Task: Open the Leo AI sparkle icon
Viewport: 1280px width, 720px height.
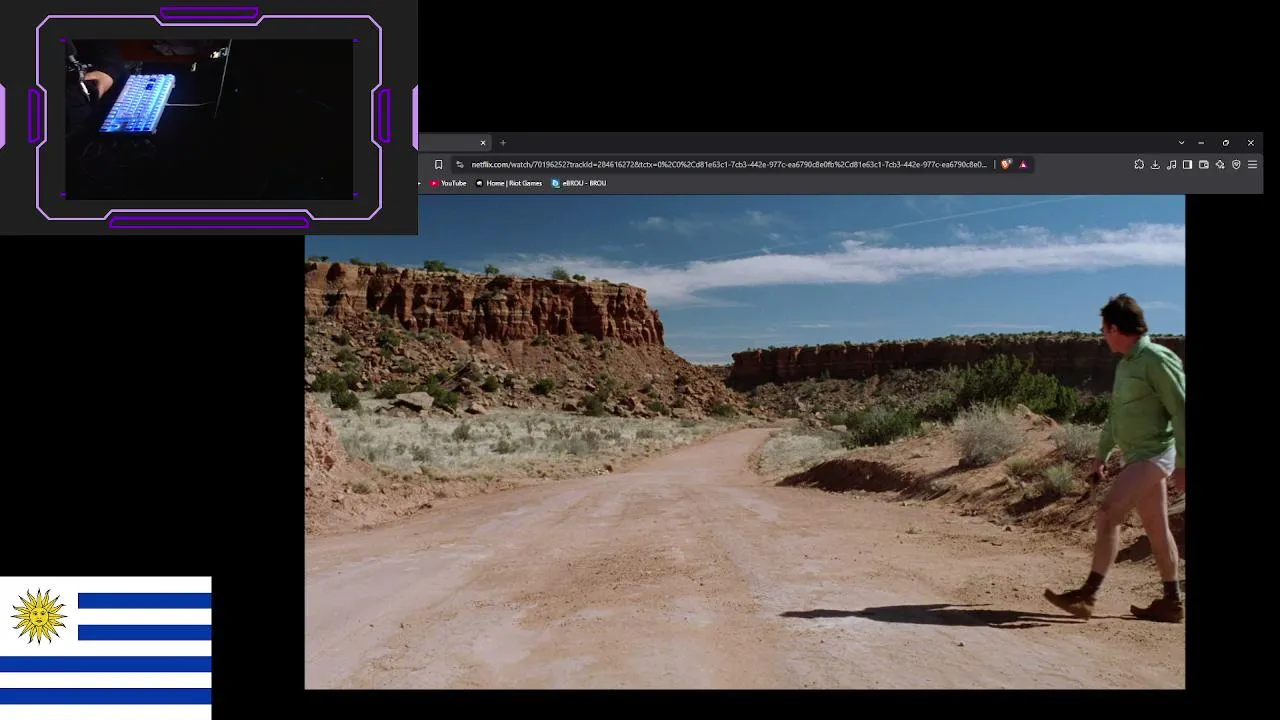Action: (x=1220, y=164)
